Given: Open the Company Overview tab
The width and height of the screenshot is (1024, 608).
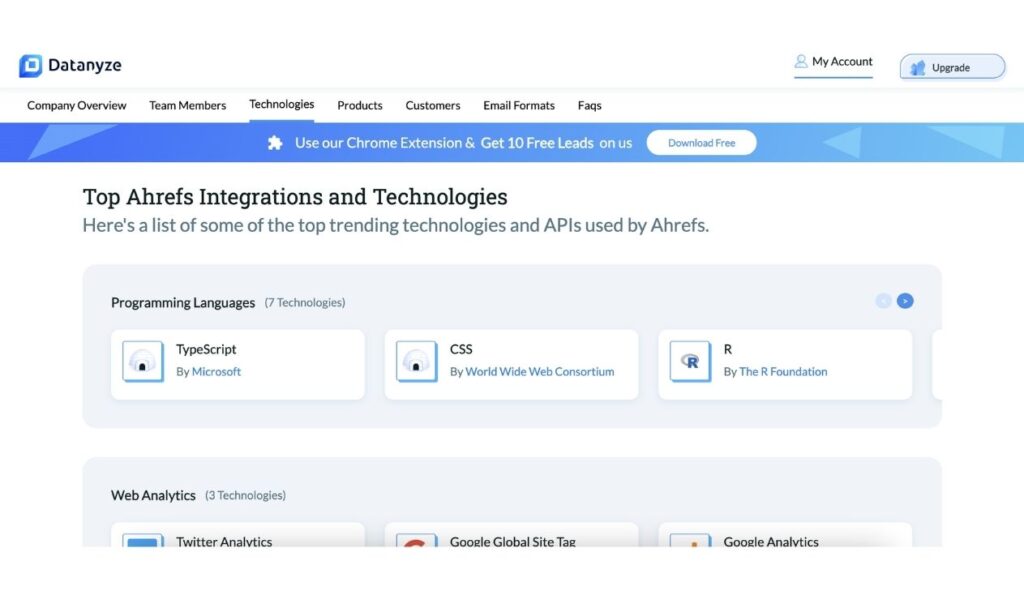Looking at the screenshot, I should point(76,105).
